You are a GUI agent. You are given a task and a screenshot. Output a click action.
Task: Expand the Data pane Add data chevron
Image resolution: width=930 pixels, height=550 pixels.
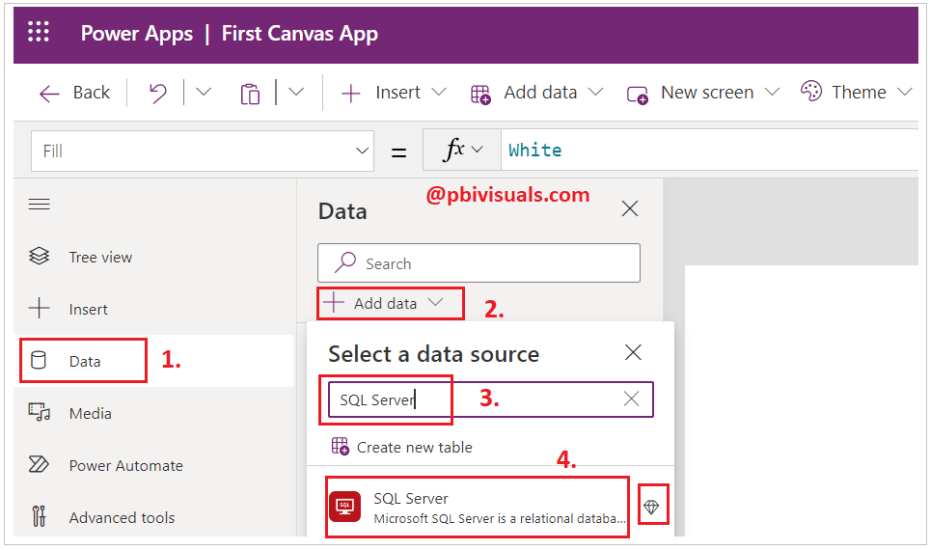tap(436, 303)
